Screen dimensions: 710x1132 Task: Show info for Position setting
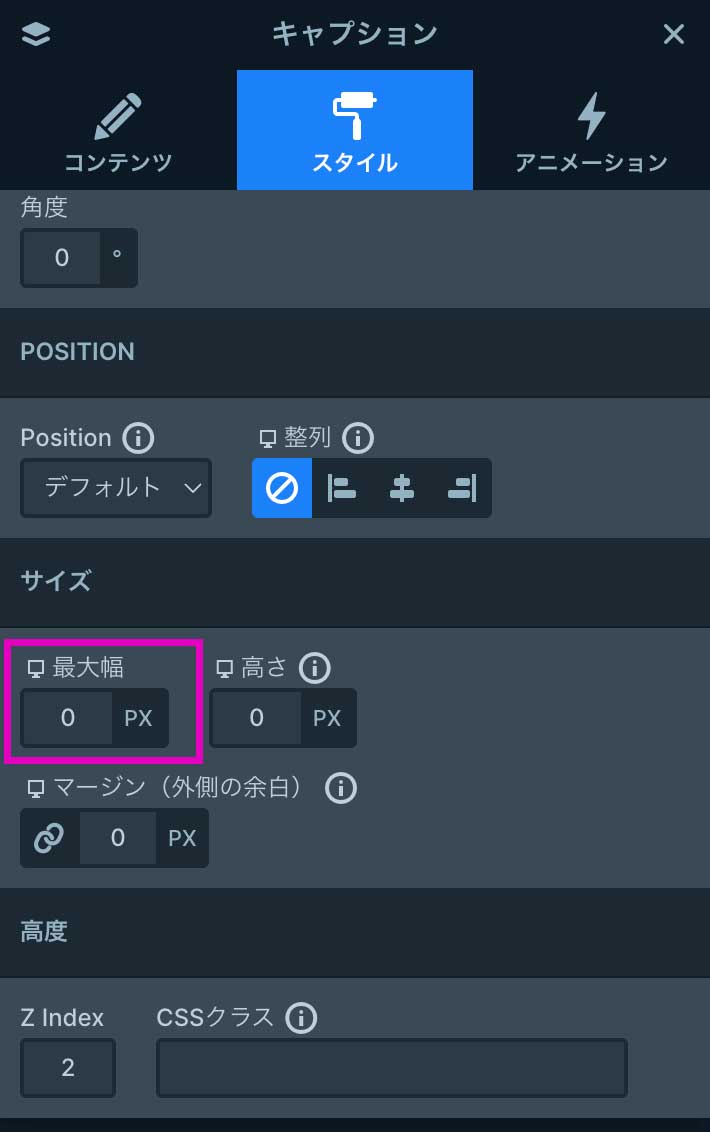[138, 438]
